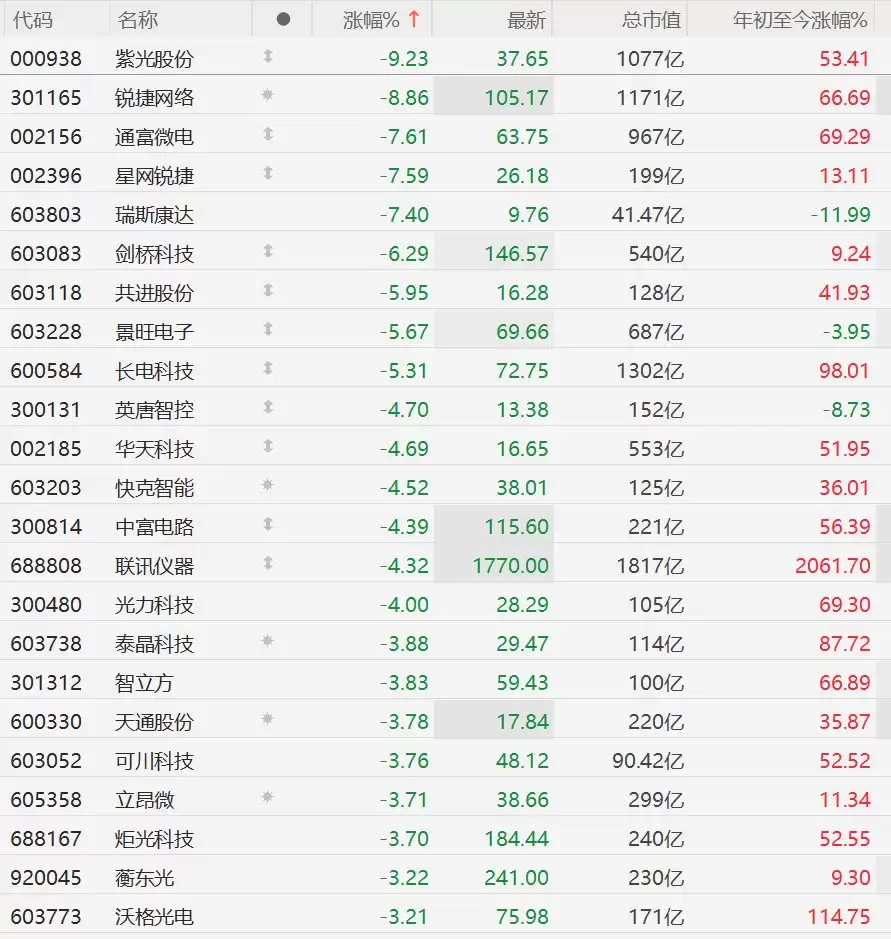Click year-to-date gain 114.75
Screen dimensions: 891x939
tap(838, 917)
